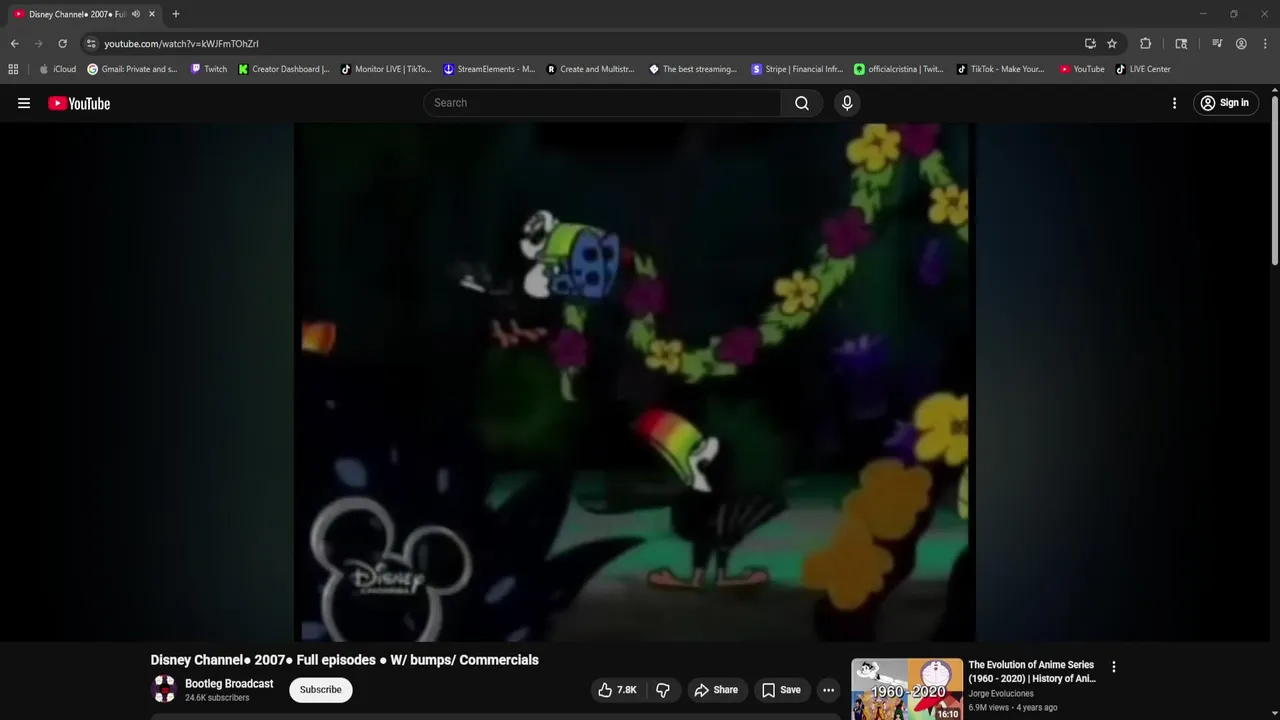Open the Chrome three-dot menu

coord(1266,44)
